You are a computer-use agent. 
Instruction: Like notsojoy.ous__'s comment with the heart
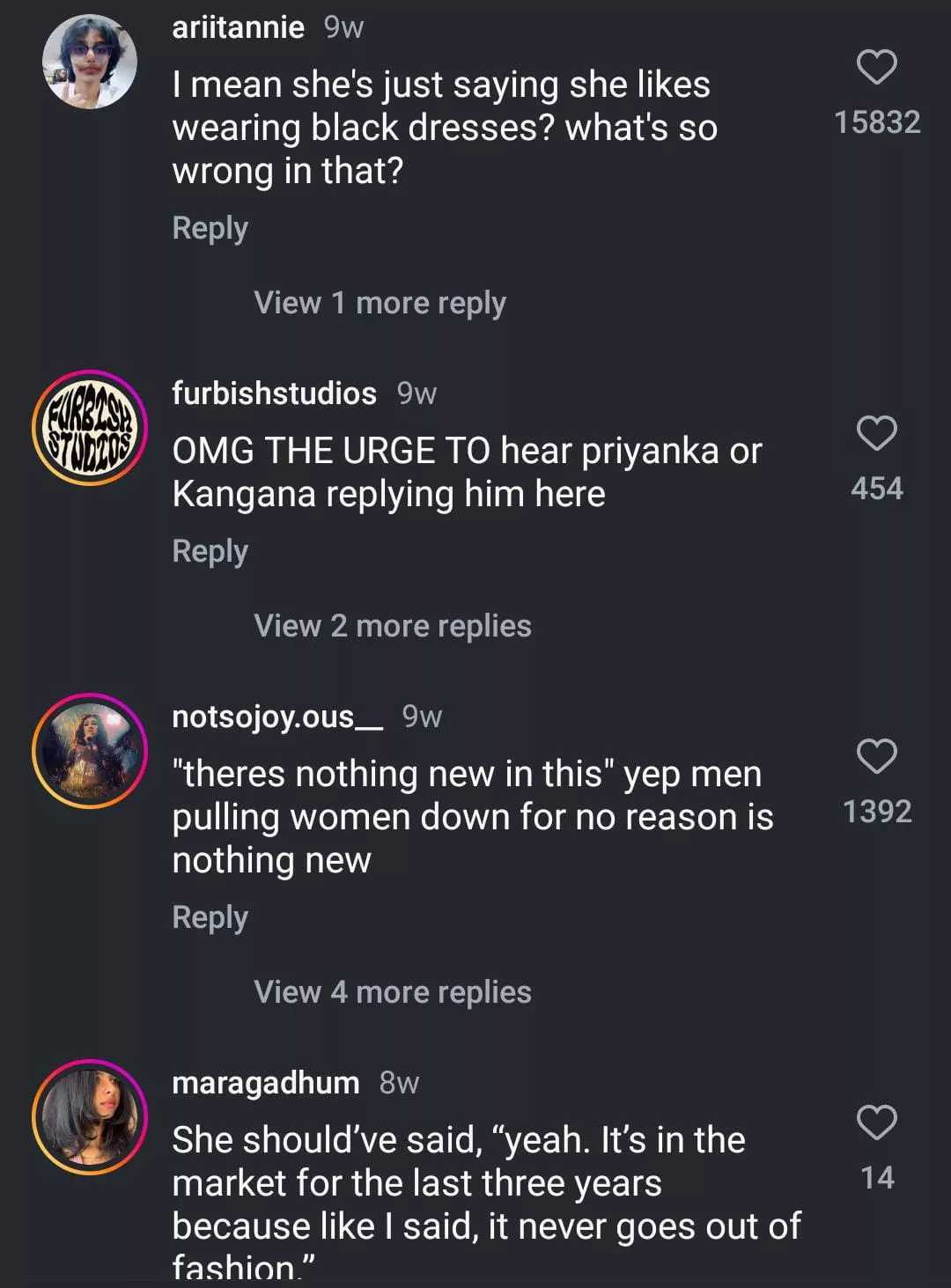(877, 756)
